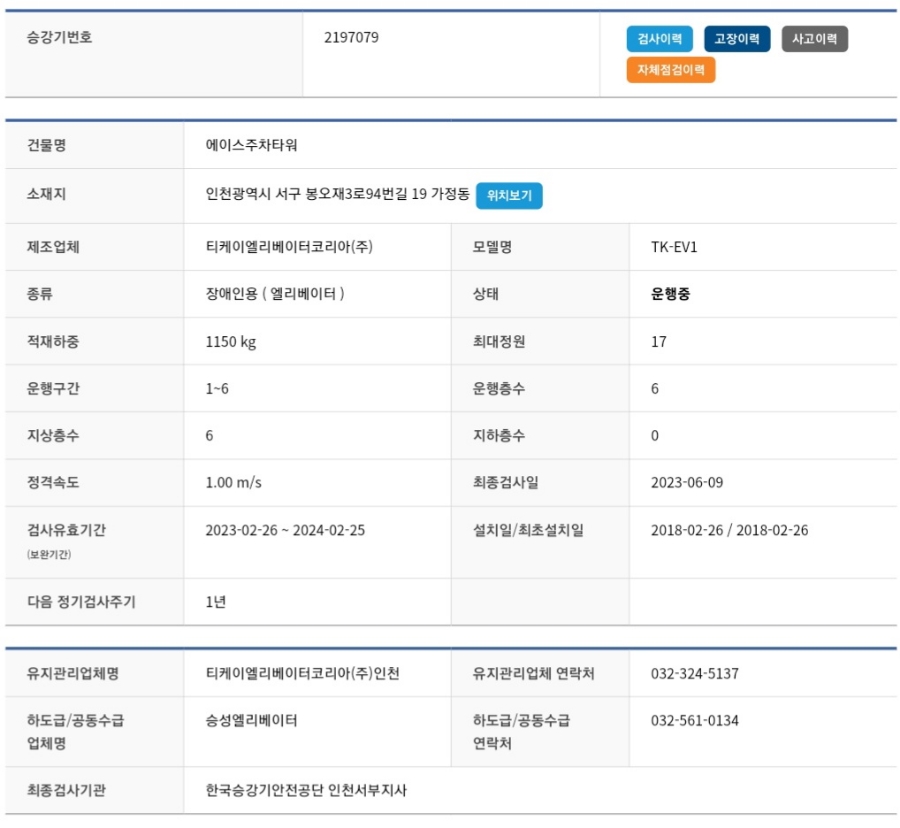Click the 다음 정기검사주기 label
The width and height of the screenshot is (900, 828).
coord(82,602)
